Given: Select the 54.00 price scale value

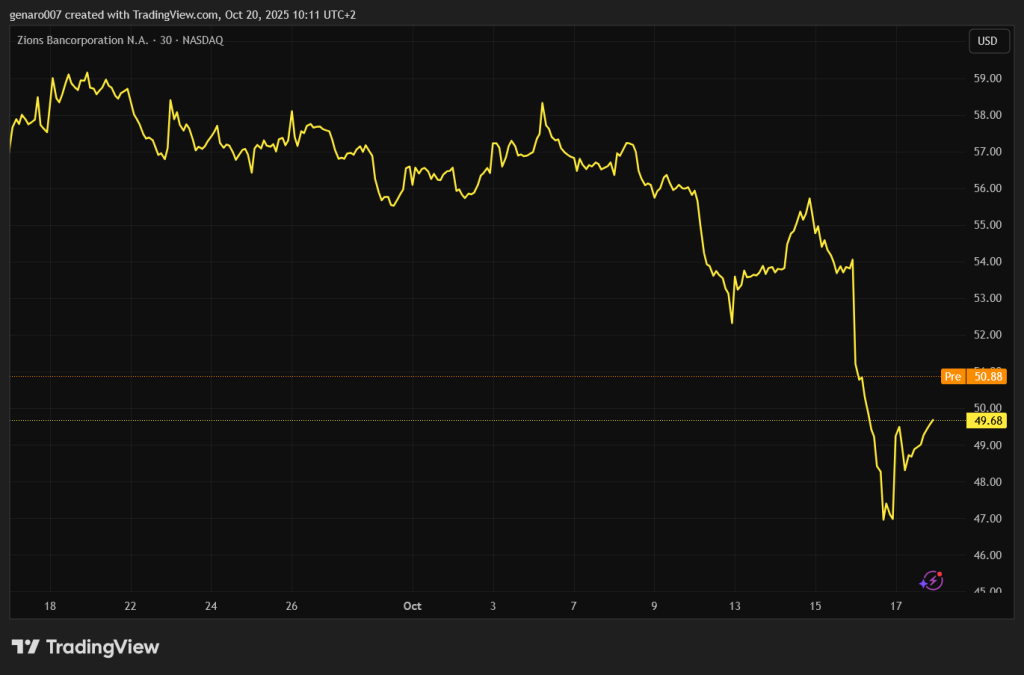Looking at the screenshot, I should click(x=987, y=261).
